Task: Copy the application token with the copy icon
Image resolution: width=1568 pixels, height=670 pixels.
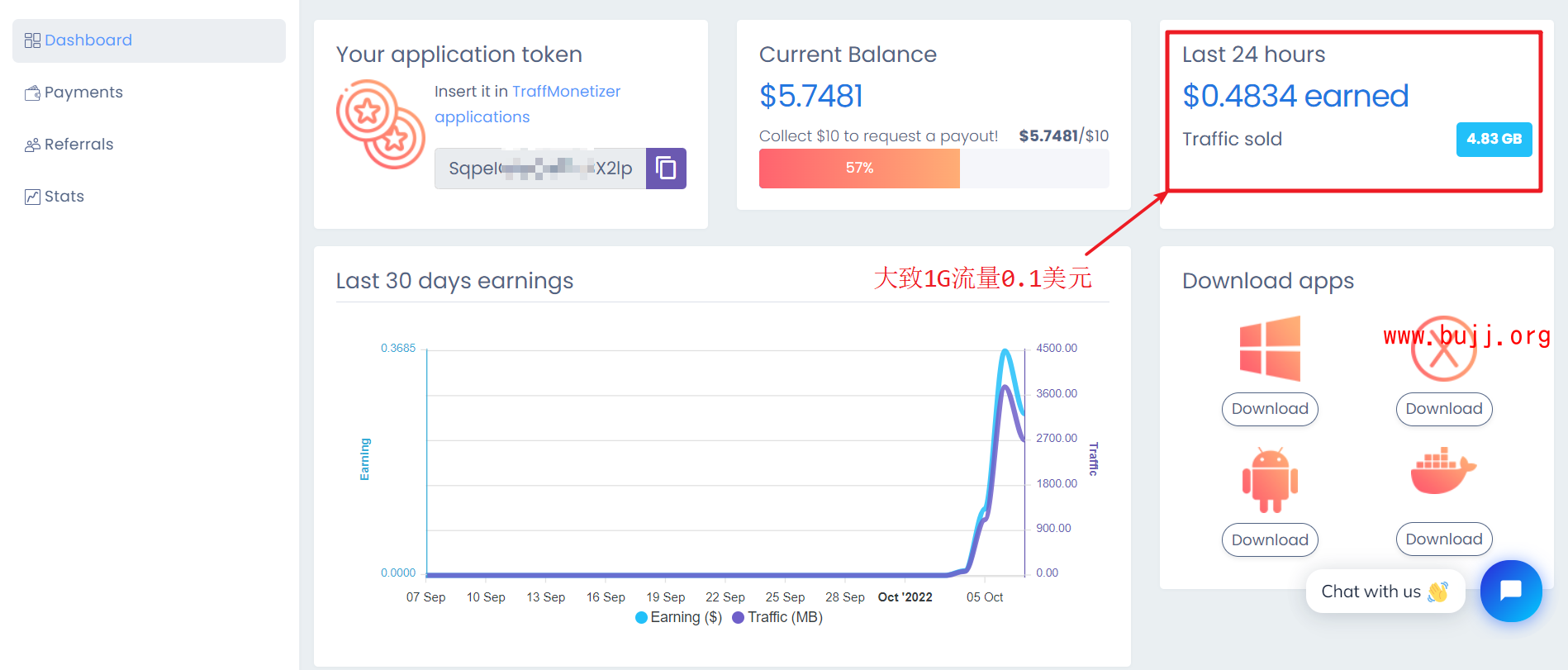Action: point(666,169)
